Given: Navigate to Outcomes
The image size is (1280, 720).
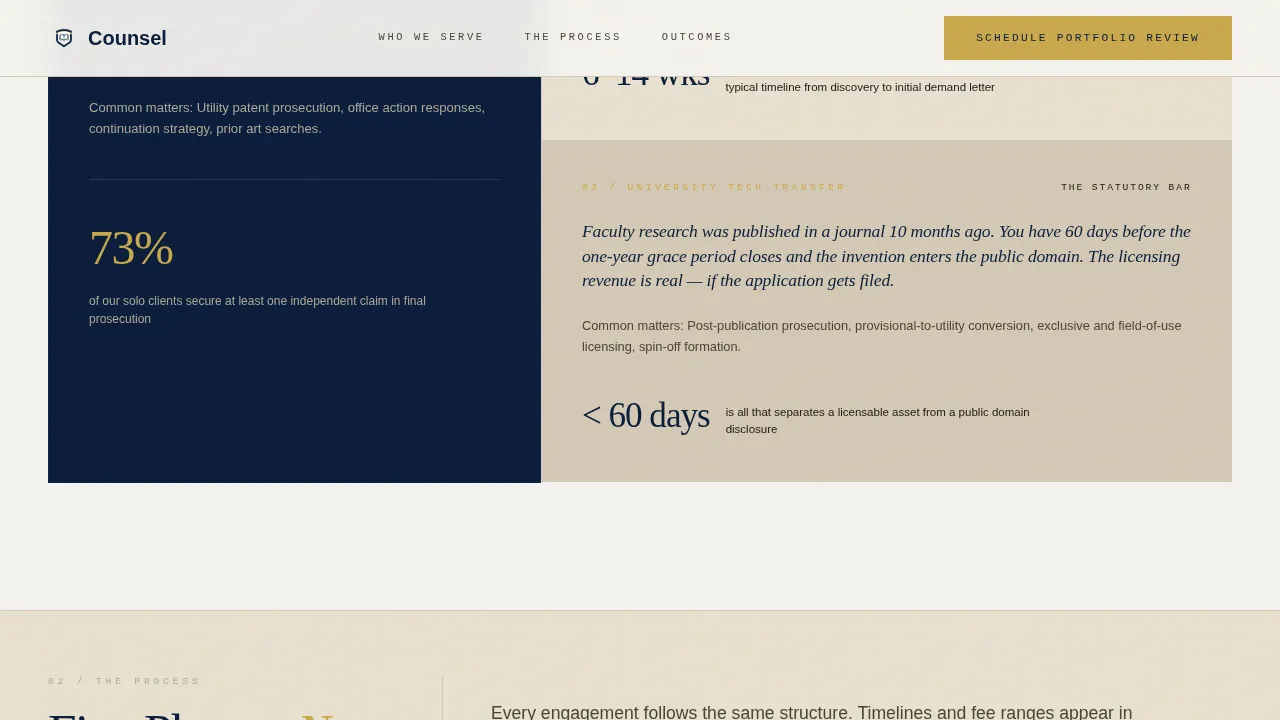Looking at the screenshot, I should tap(697, 37).
